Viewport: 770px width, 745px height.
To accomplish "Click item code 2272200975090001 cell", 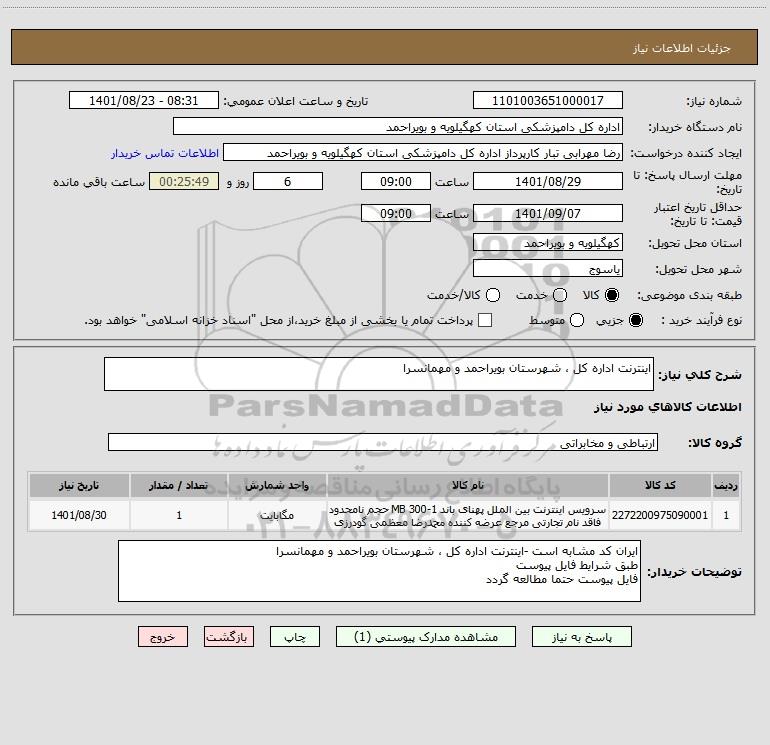I will (x=660, y=515).
